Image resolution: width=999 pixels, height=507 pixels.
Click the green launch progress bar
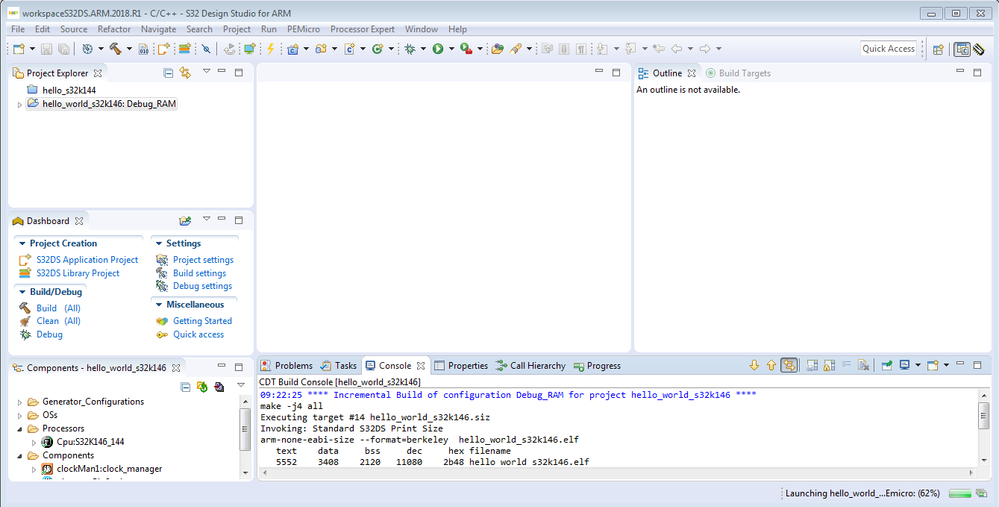tap(959, 494)
